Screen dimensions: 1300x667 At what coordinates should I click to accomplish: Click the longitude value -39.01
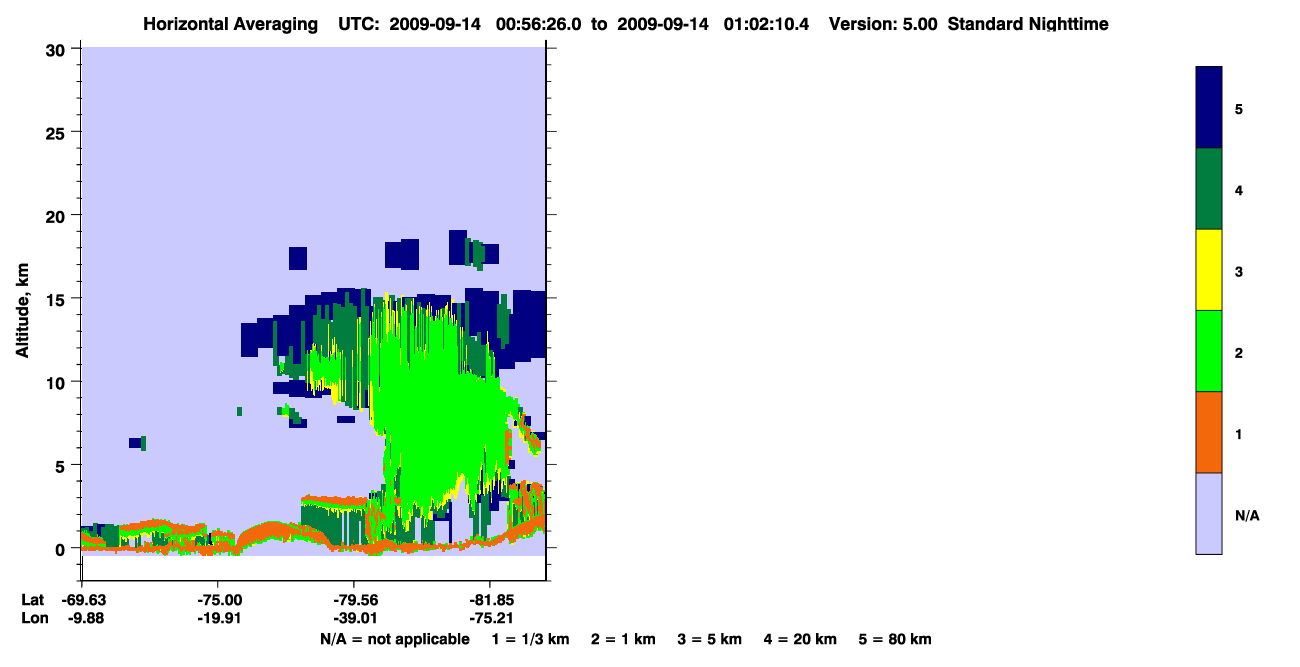pyautogui.click(x=354, y=618)
